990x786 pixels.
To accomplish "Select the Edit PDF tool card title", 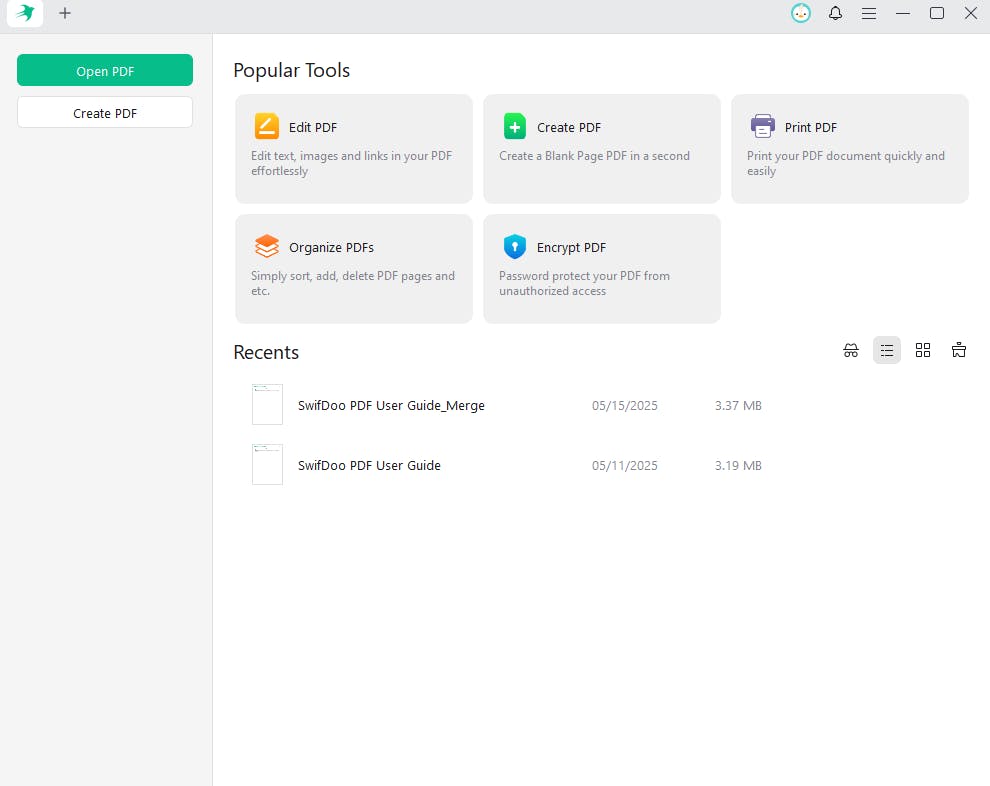I will coord(313,128).
